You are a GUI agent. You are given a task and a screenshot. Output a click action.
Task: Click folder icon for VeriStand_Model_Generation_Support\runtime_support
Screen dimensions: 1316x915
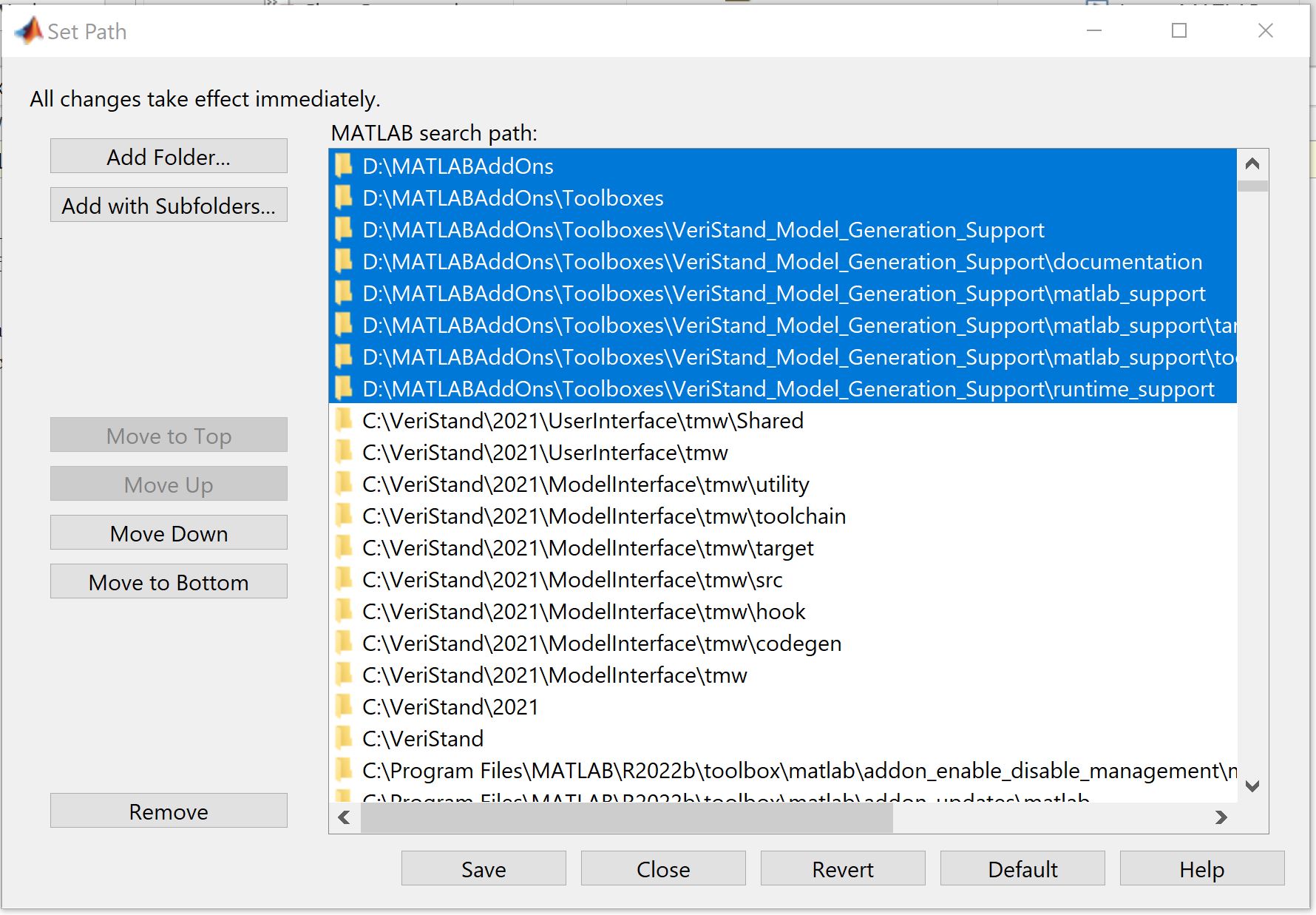pos(344,388)
